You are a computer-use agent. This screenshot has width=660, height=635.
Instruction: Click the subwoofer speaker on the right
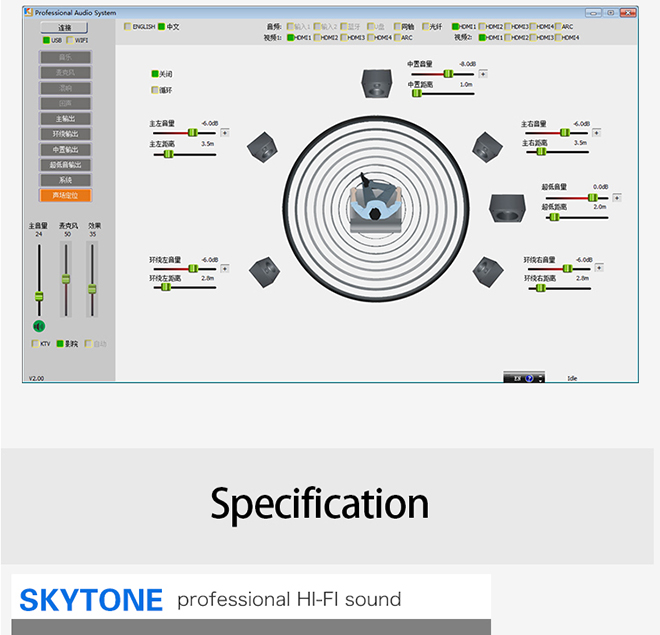pyautogui.click(x=509, y=209)
